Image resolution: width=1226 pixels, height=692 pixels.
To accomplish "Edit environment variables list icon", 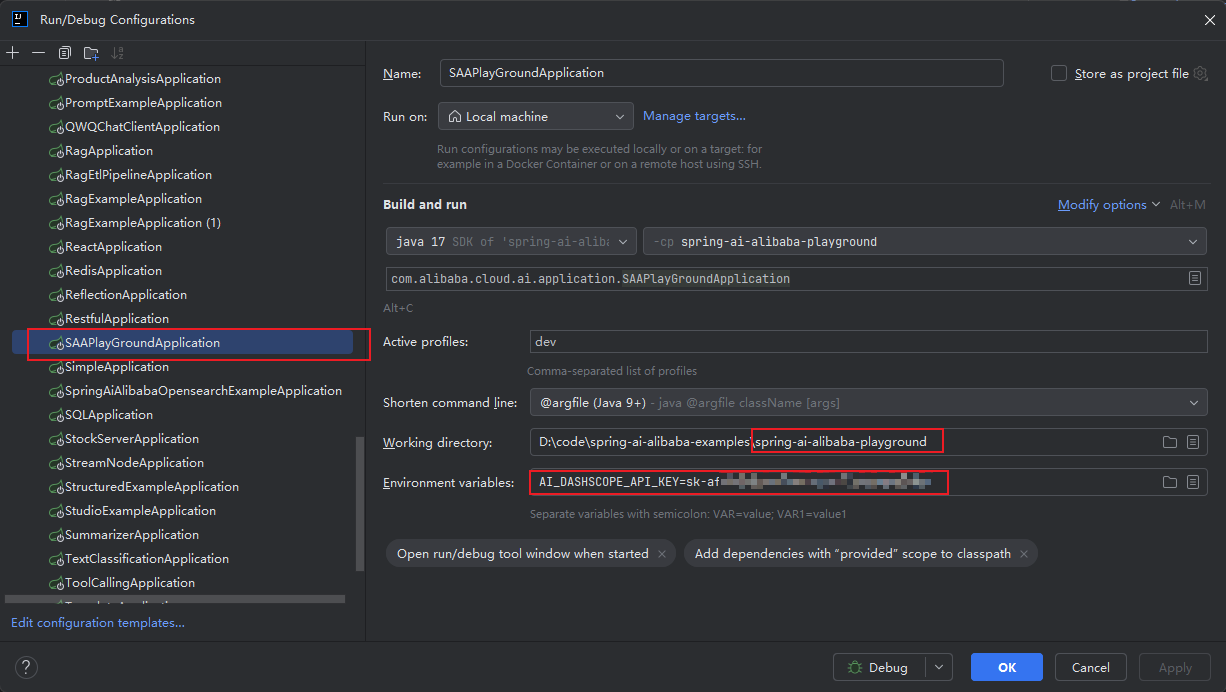I will point(1193,482).
